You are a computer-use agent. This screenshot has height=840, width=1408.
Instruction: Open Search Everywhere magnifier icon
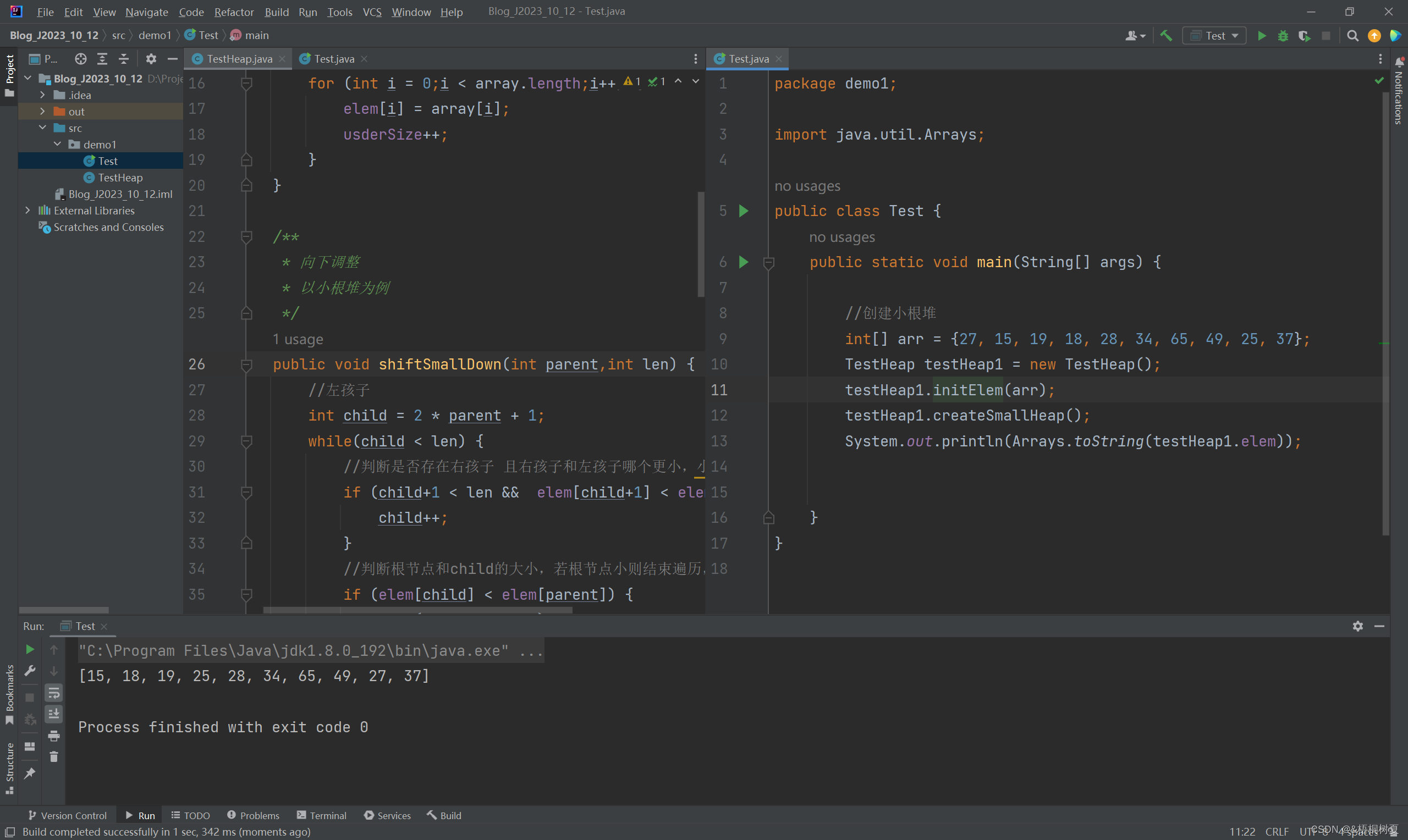pos(1352,36)
